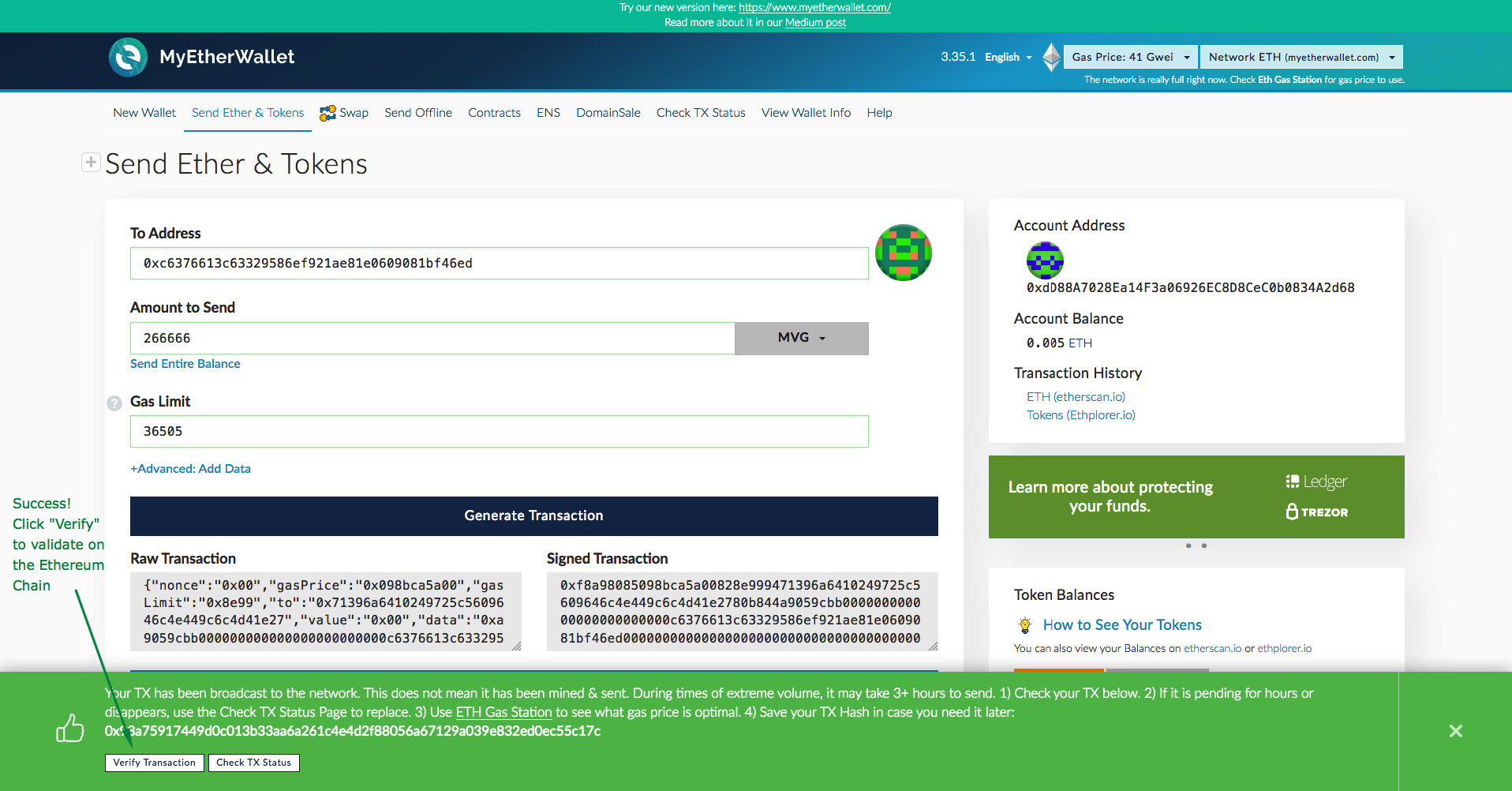This screenshot has width=1512, height=791.
Task: Click the etherscan.io balances link
Action: pyautogui.click(x=1212, y=649)
